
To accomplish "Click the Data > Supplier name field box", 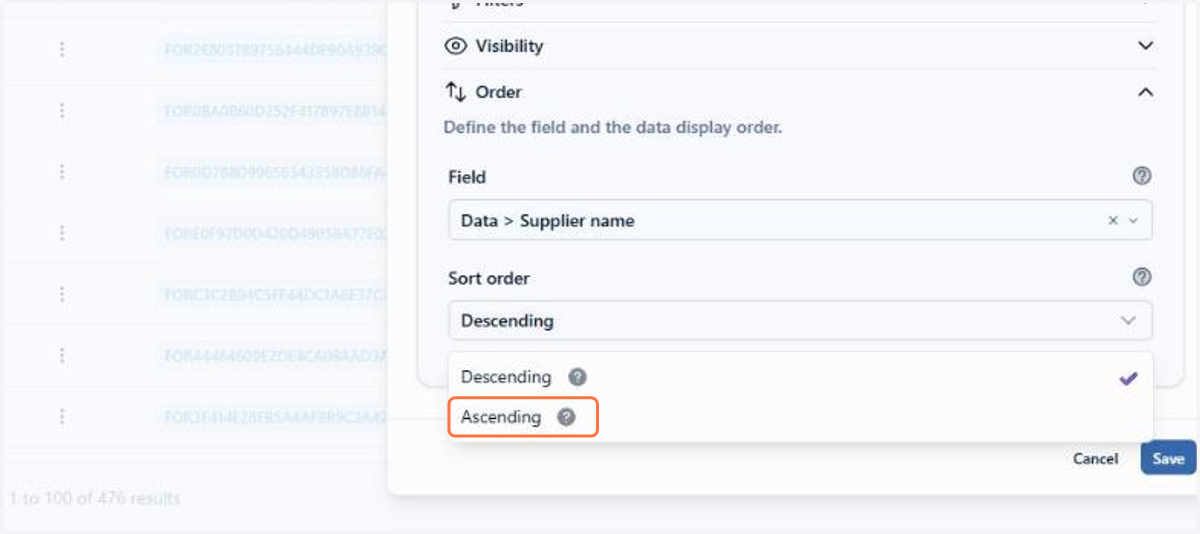I will coord(800,220).
